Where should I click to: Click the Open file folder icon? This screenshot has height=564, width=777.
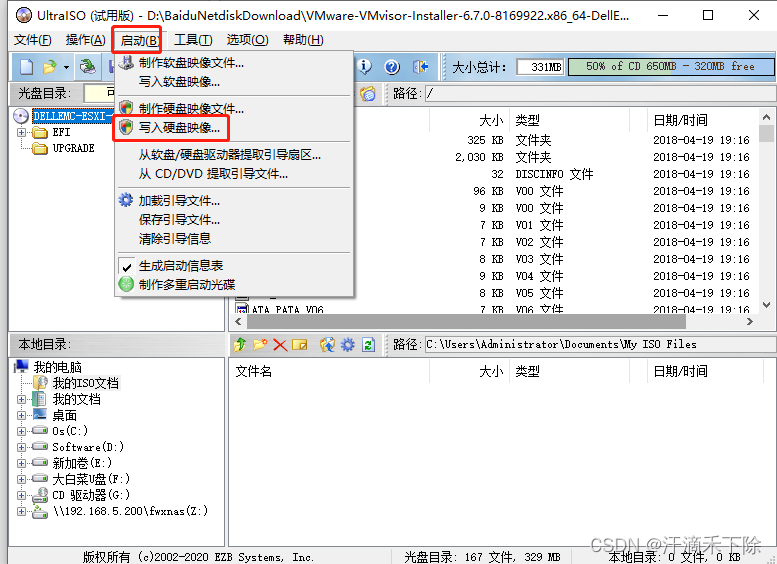(x=50, y=67)
